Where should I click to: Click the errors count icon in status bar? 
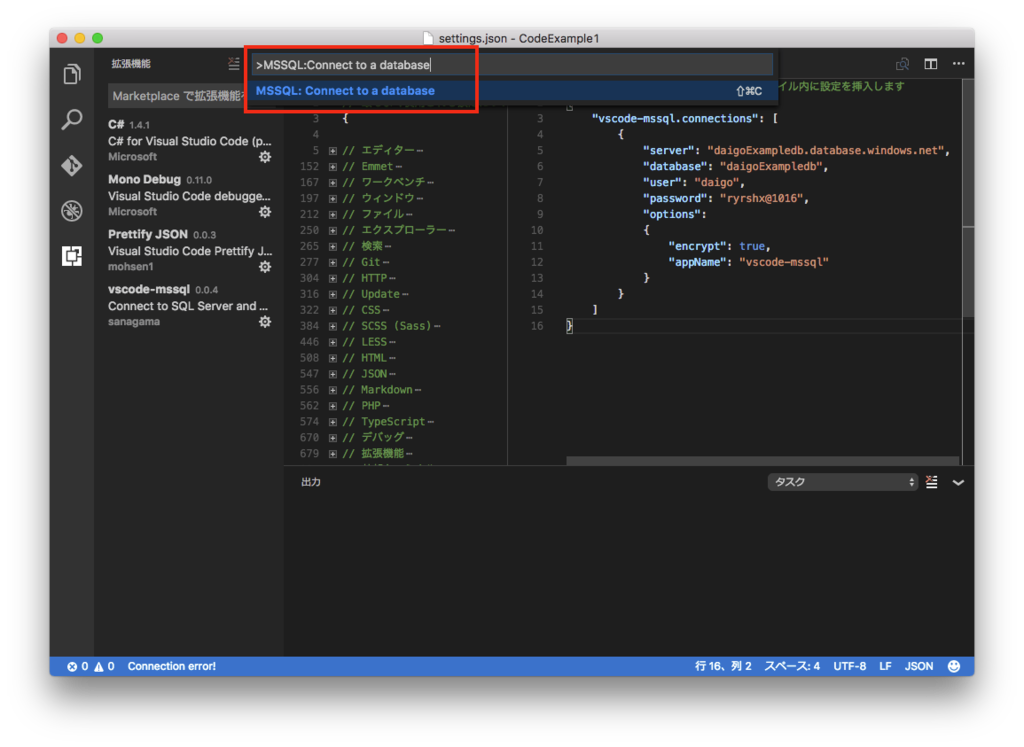click(72, 666)
